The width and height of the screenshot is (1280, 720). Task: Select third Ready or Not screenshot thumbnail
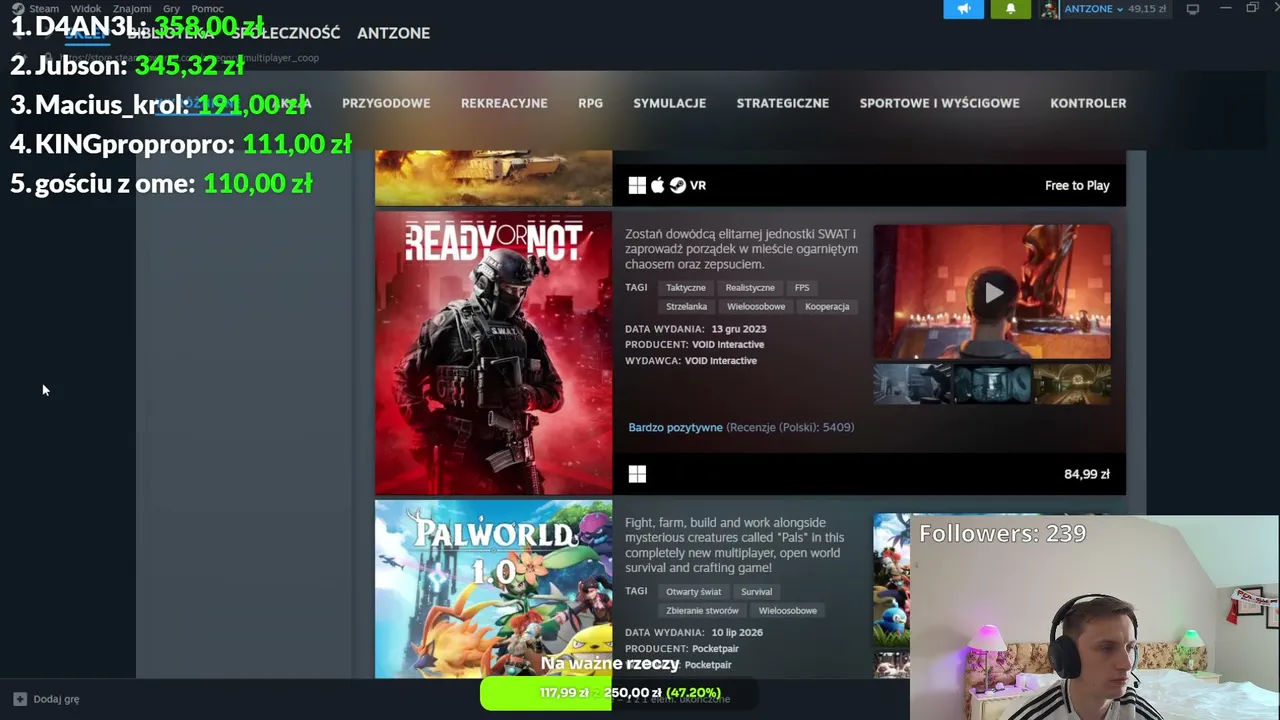click(1072, 384)
